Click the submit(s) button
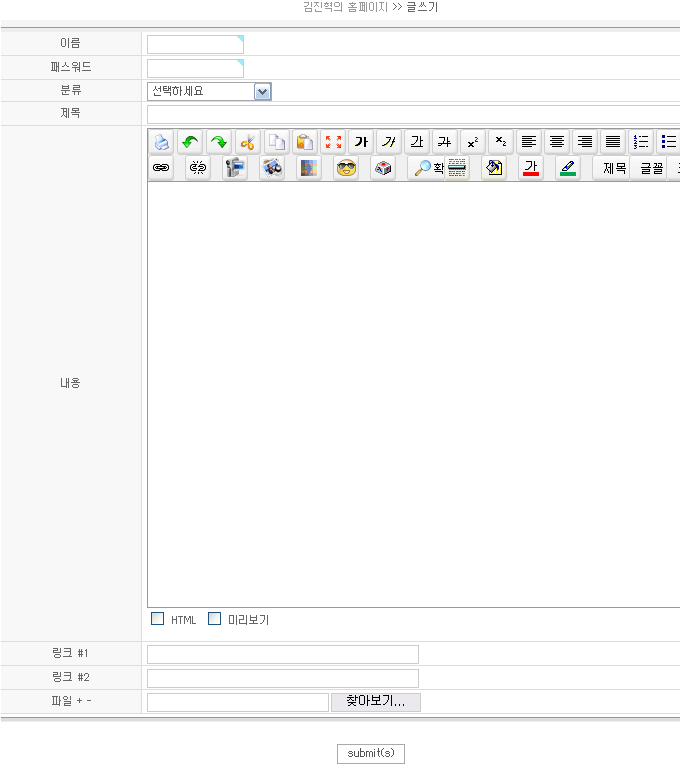The width and height of the screenshot is (680, 769). click(371, 753)
